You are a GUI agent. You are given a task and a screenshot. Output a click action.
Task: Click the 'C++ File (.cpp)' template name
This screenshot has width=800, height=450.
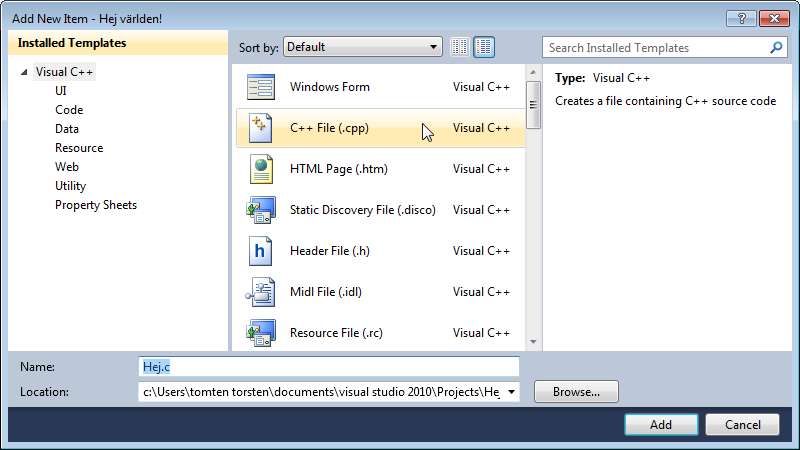point(329,128)
